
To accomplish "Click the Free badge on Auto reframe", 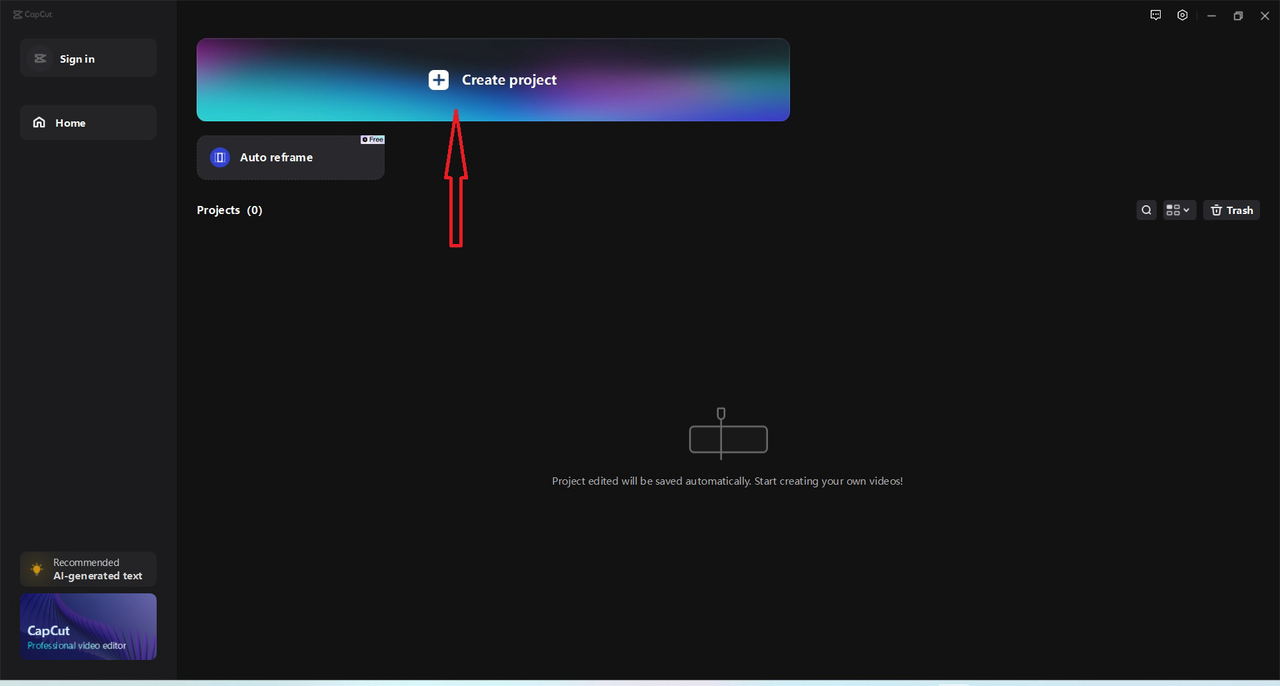I will pos(372,140).
